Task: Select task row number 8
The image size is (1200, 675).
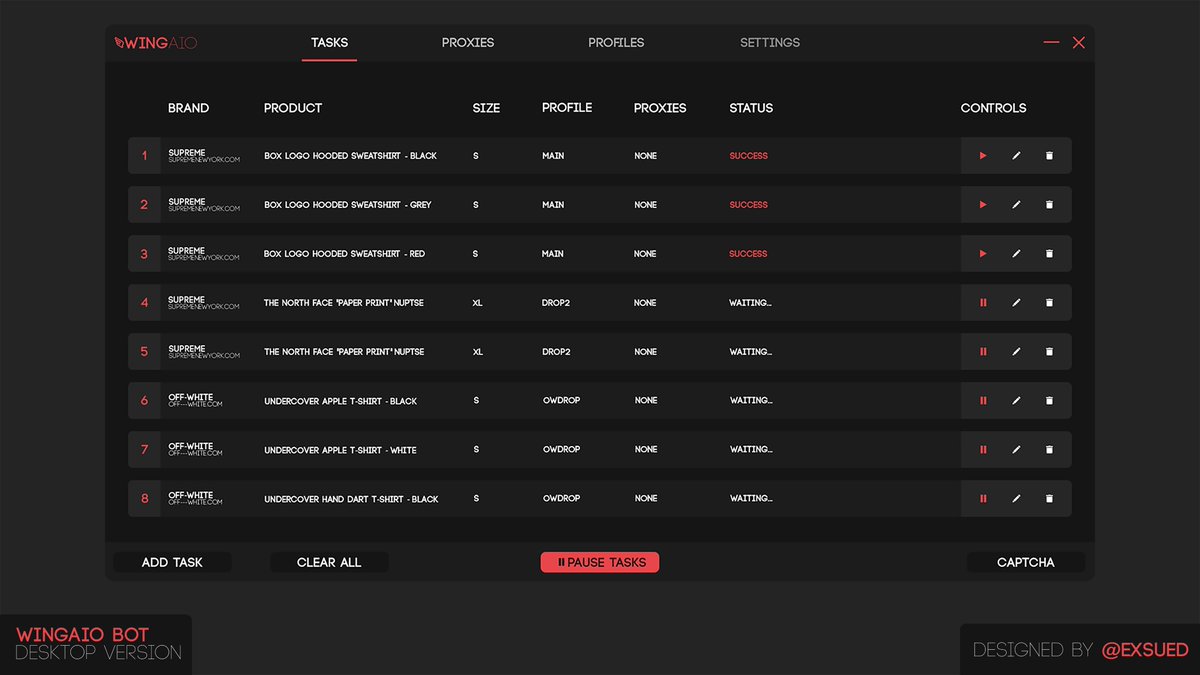Action: click(x=144, y=499)
